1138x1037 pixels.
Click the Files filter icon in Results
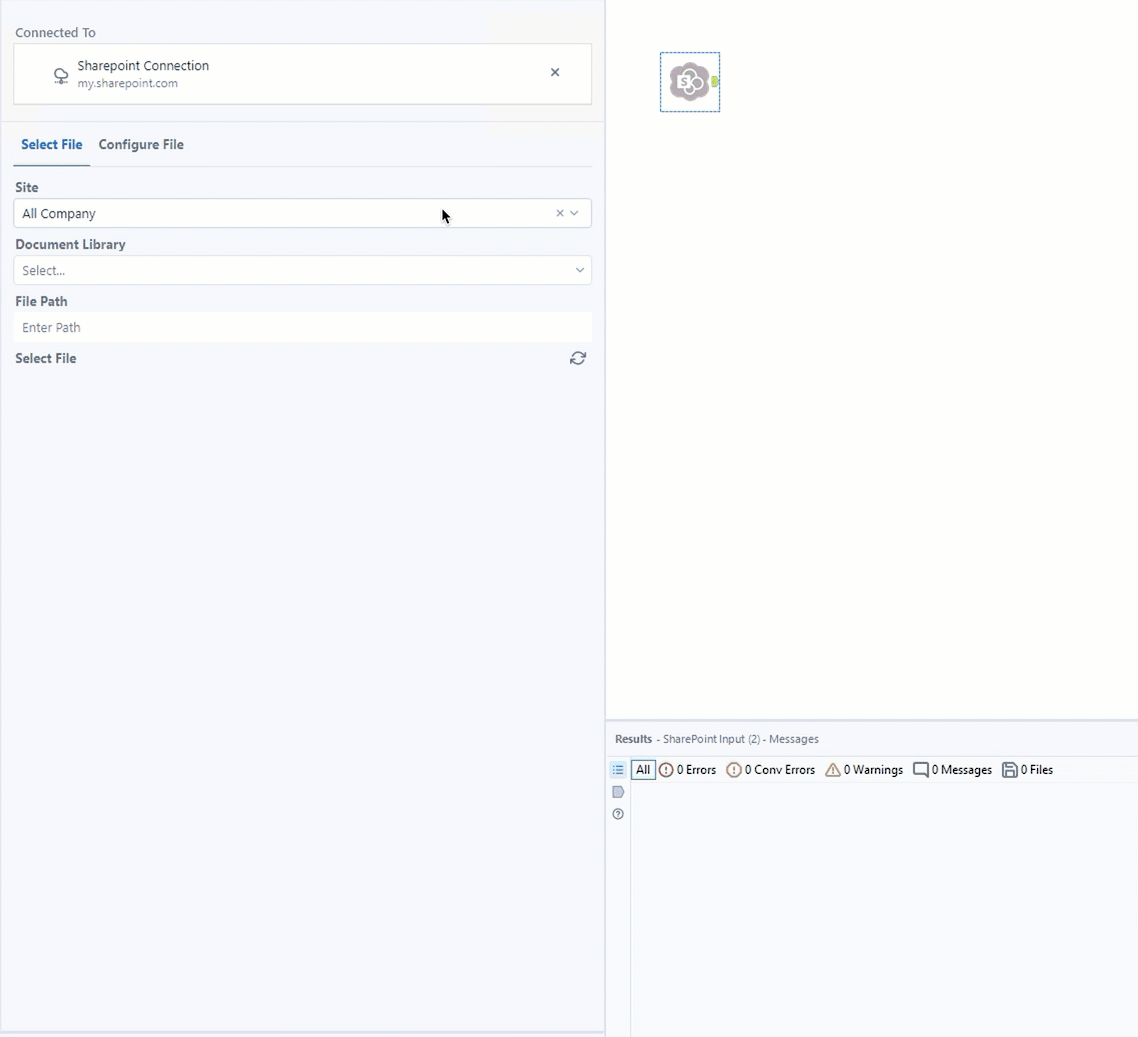point(1010,769)
